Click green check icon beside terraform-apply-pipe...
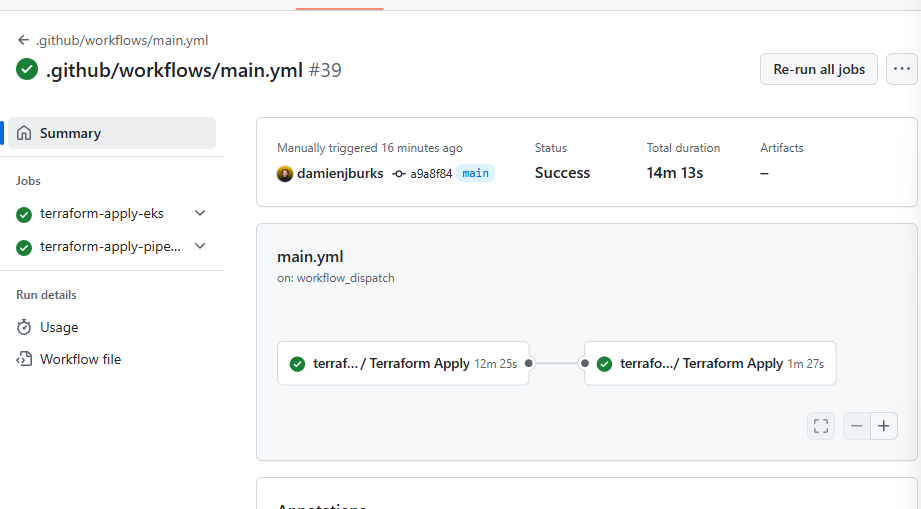Viewport: 921px width, 509px height. (24, 248)
